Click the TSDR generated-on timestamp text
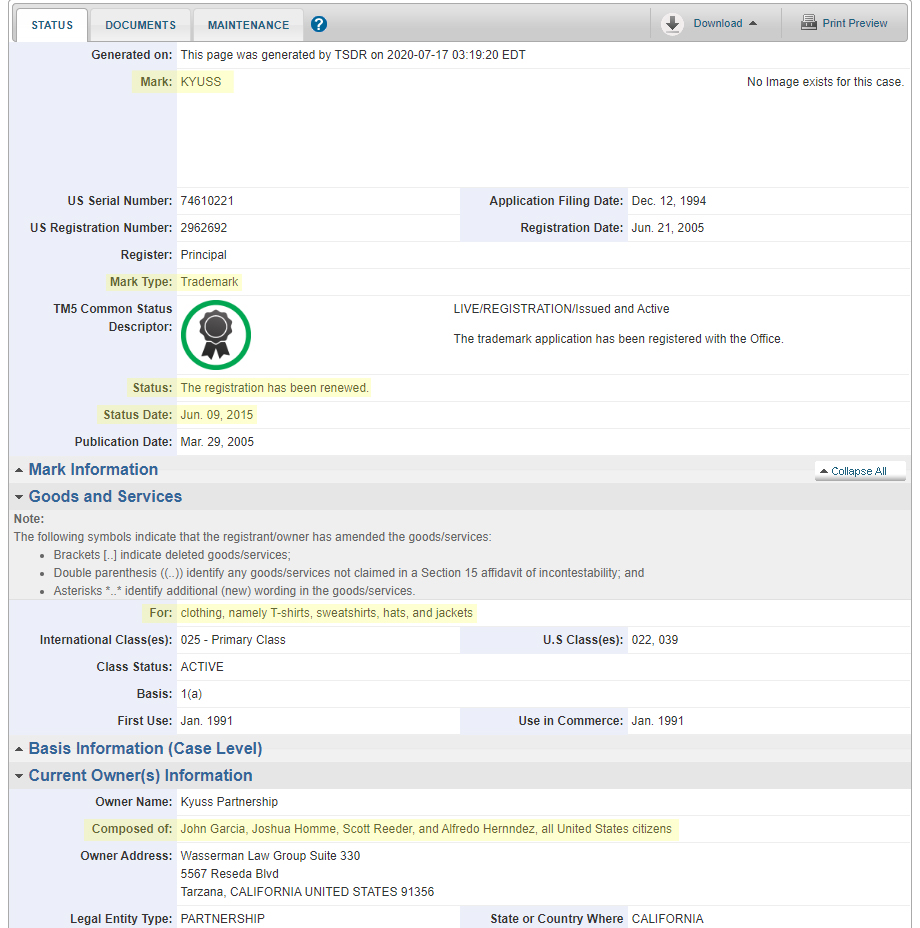920x928 pixels. [353, 55]
